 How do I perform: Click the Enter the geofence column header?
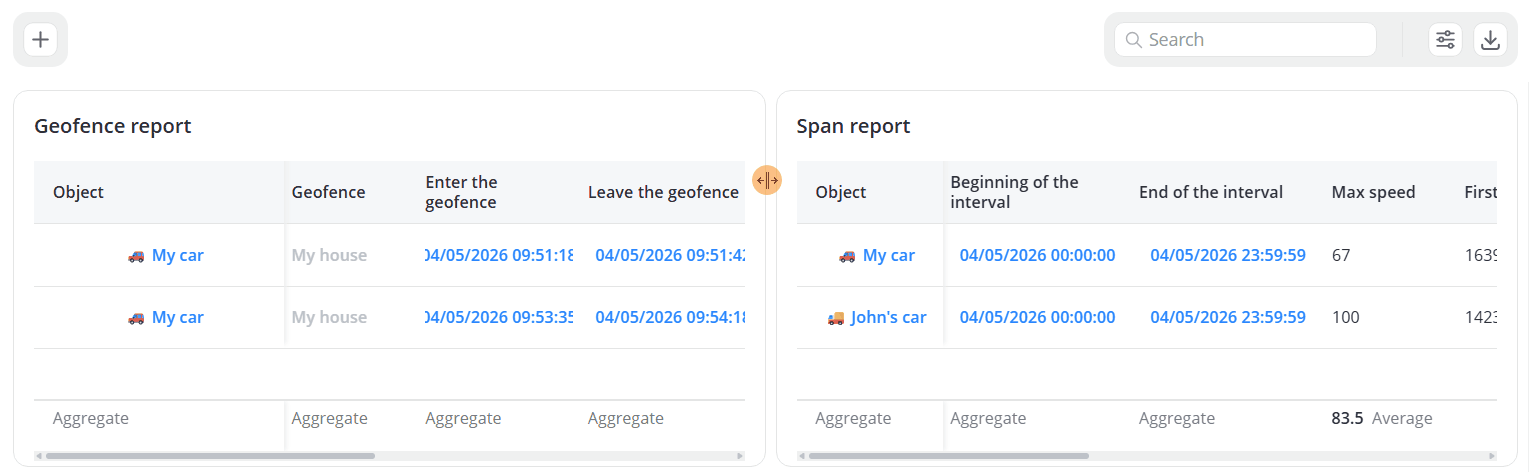tap(461, 192)
